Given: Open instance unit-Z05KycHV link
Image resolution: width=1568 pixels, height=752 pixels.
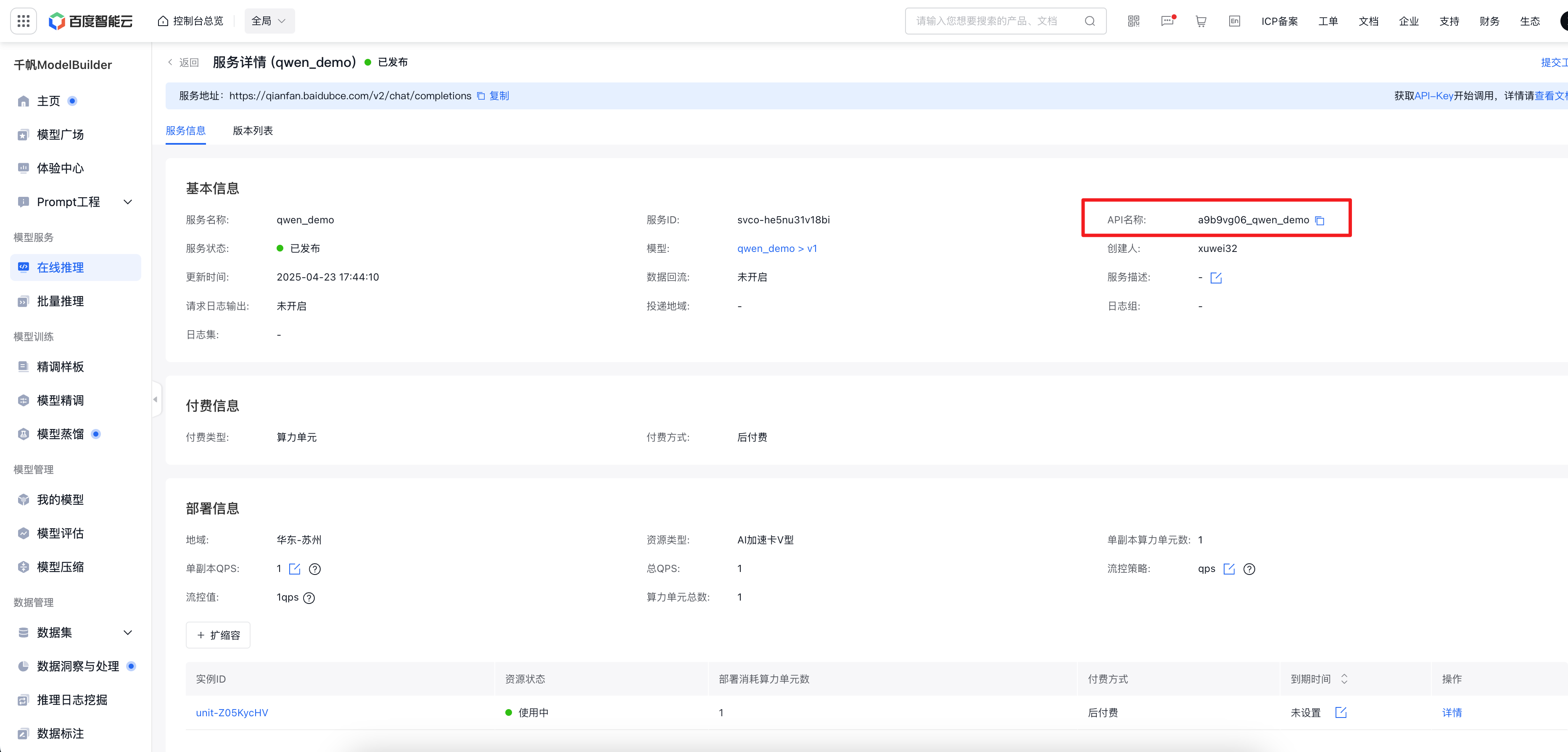Looking at the screenshot, I should click(232, 712).
